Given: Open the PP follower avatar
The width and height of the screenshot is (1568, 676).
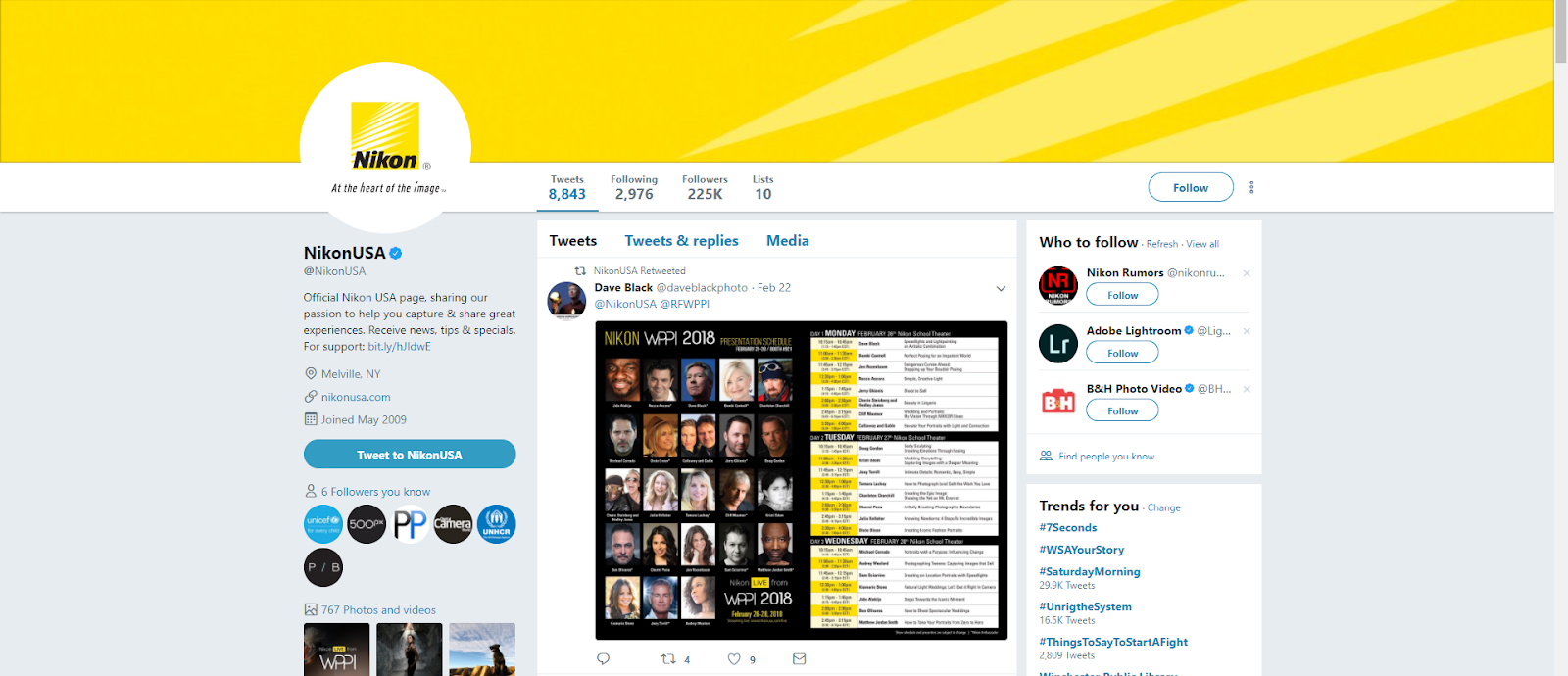Looking at the screenshot, I should click(x=410, y=524).
